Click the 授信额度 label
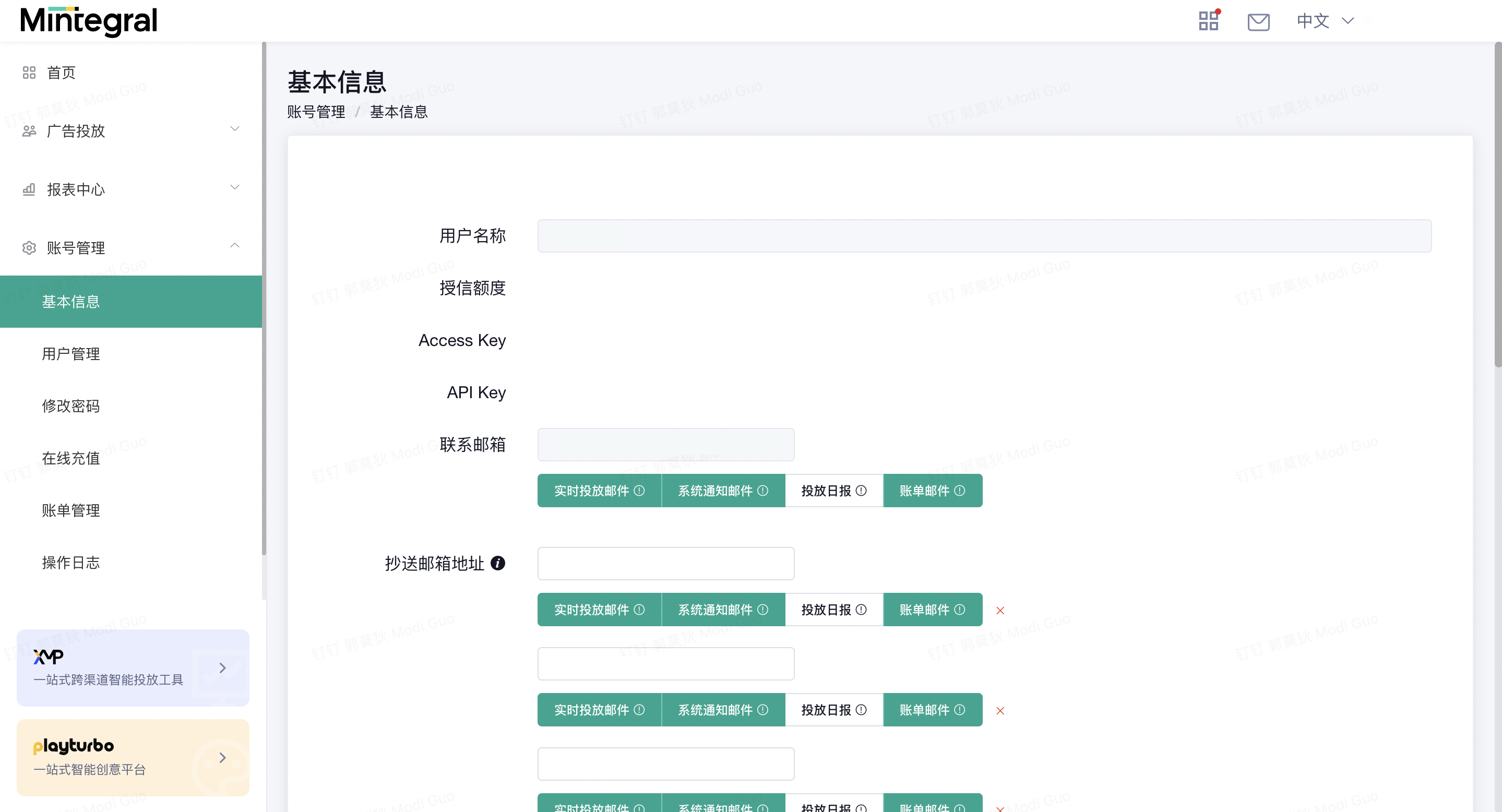Viewport: 1502px width, 812px height. coord(472,288)
